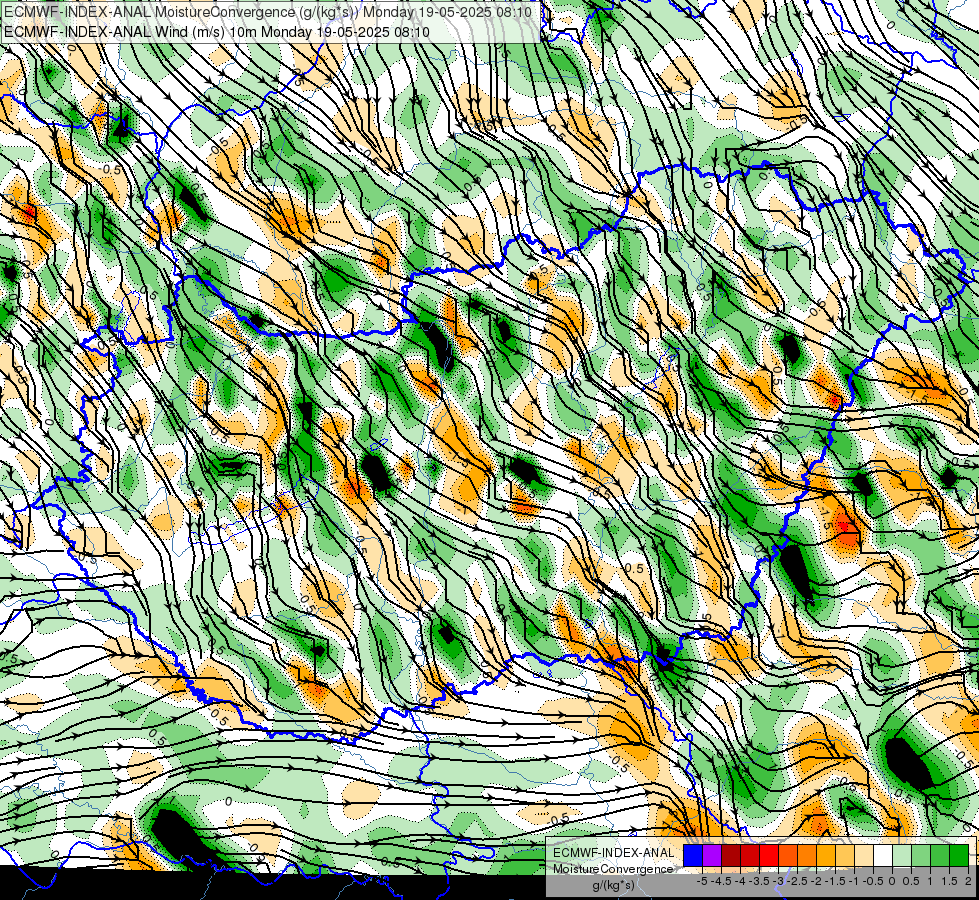Screen dimensions: 979x900
Task: Click the legend tick value -3.5
Action: [x=759, y=881]
